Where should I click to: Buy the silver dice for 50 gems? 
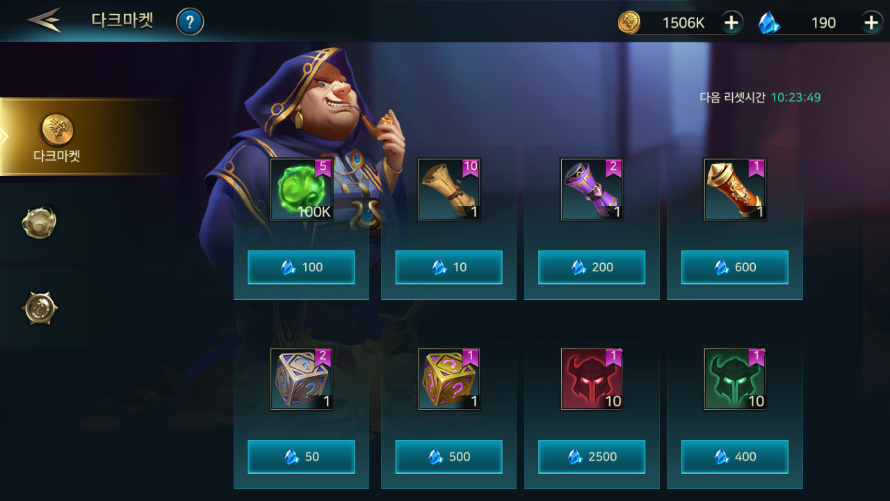tap(301, 456)
